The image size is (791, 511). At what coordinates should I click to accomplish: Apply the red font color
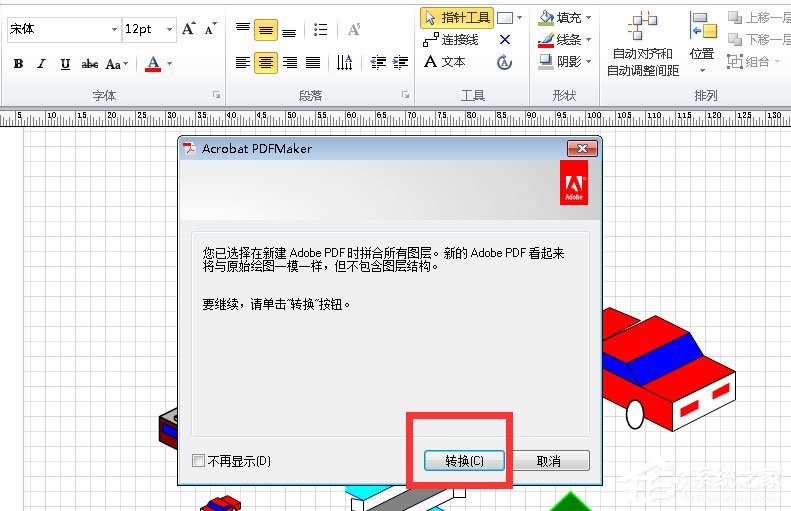pos(153,64)
